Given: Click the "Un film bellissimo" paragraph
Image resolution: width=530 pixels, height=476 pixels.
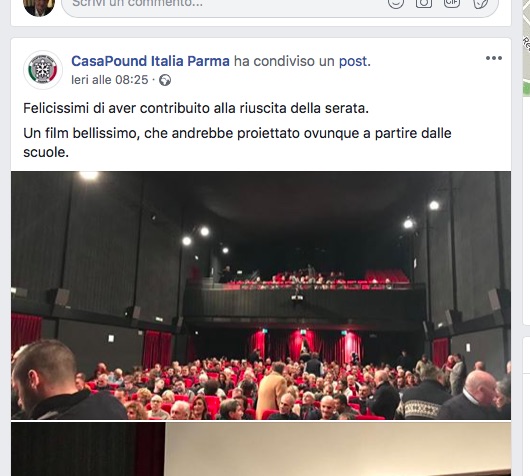Looking at the screenshot, I should pos(237,143).
